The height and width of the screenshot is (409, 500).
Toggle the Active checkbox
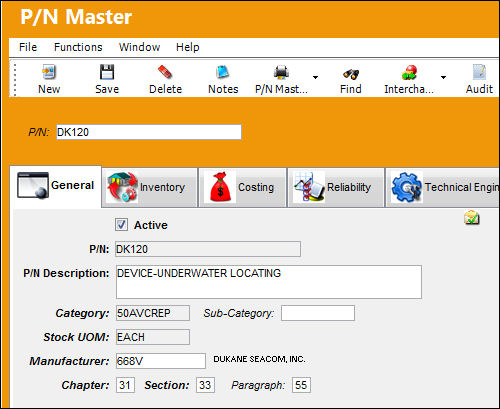121,225
